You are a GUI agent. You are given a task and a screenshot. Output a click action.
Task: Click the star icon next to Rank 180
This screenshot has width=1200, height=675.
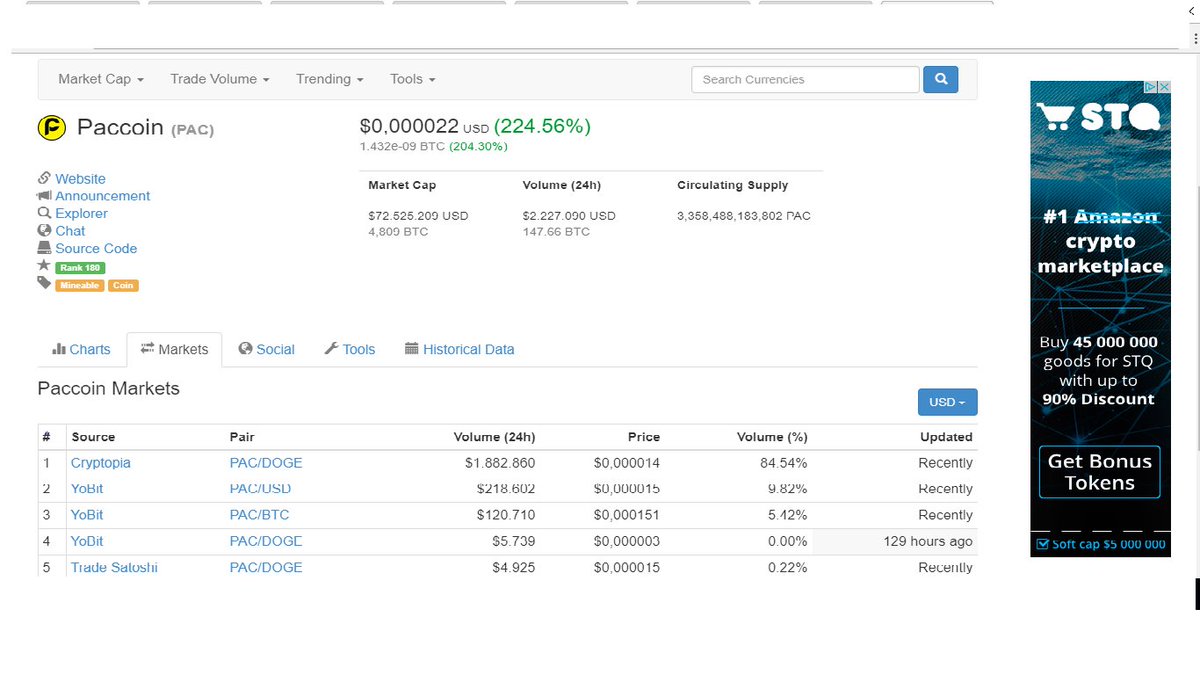point(44,266)
